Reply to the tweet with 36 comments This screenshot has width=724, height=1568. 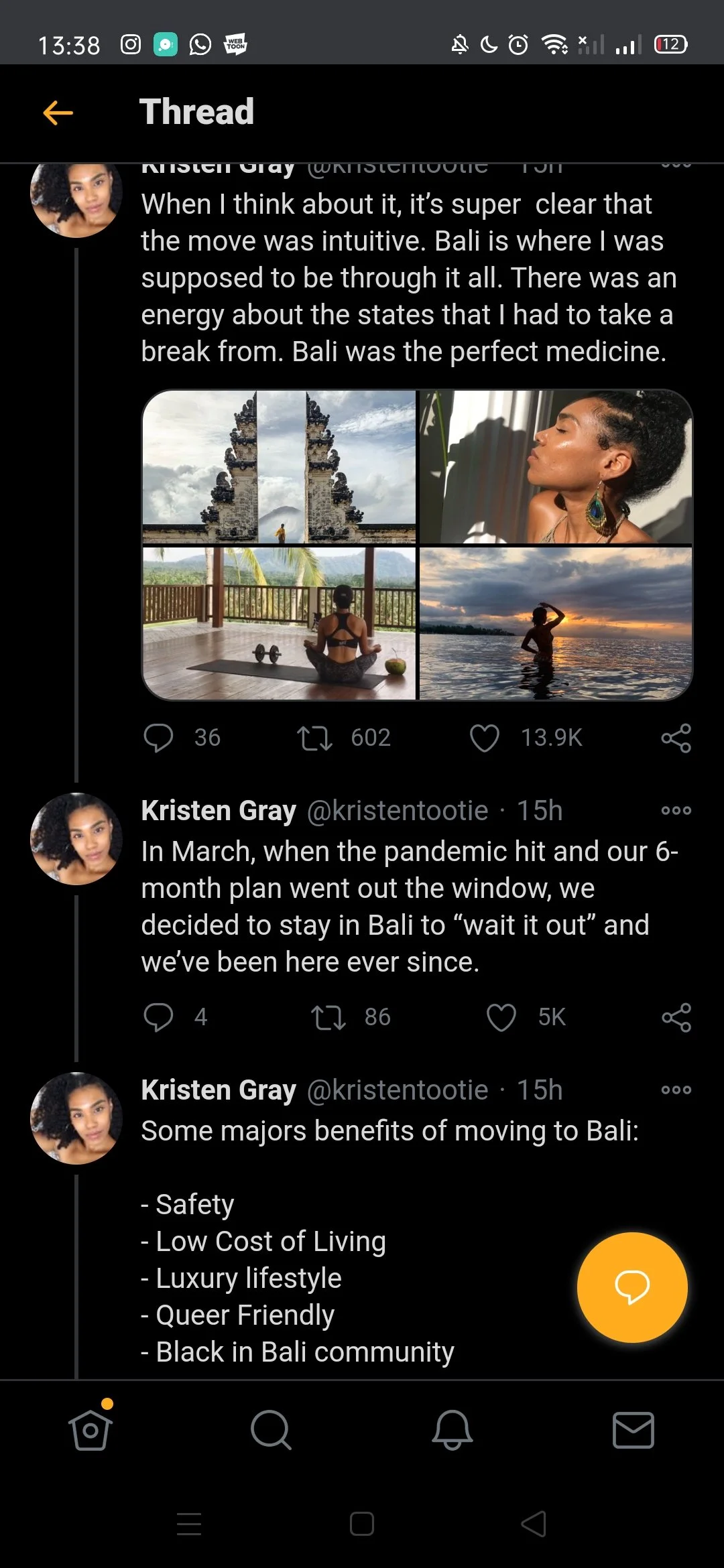158,738
